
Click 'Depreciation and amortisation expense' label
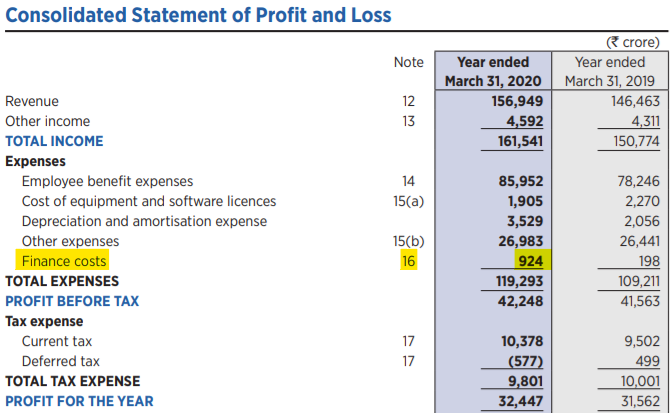(x=144, y=221)
